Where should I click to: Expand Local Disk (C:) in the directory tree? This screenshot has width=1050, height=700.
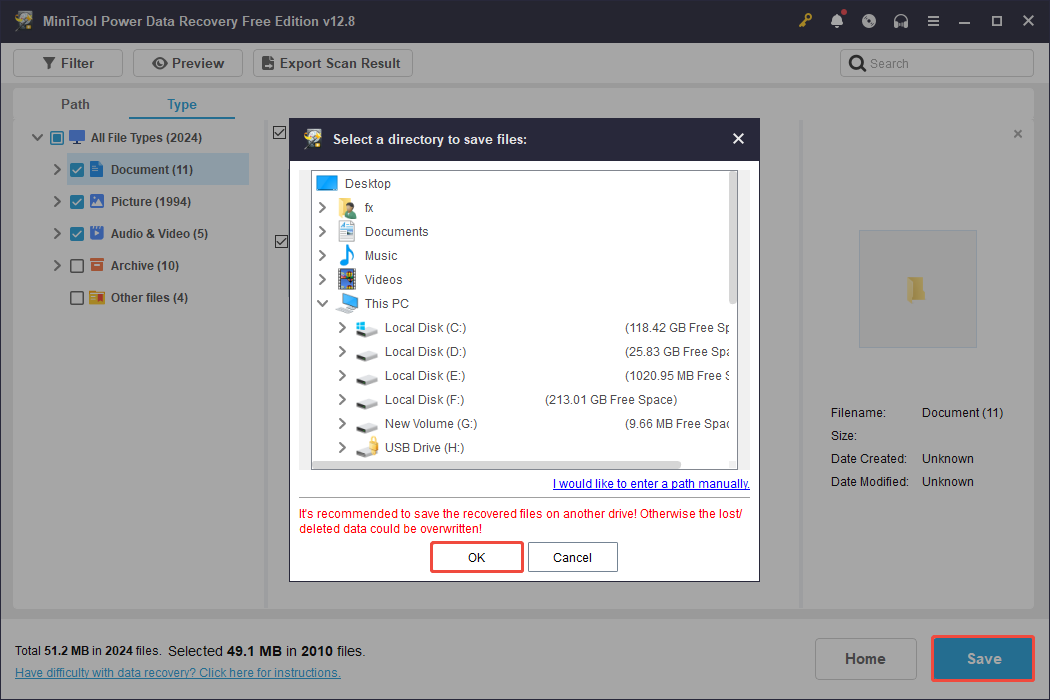coord(342,327)
